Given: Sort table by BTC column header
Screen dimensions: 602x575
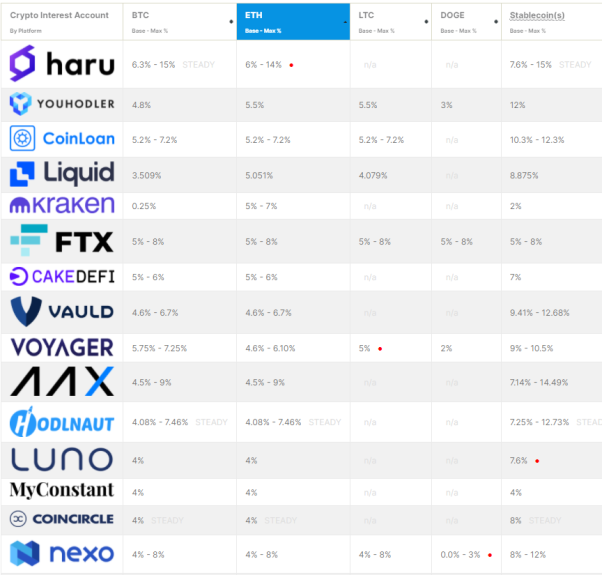Looking at the screenshot, I should tap(180, 21).
